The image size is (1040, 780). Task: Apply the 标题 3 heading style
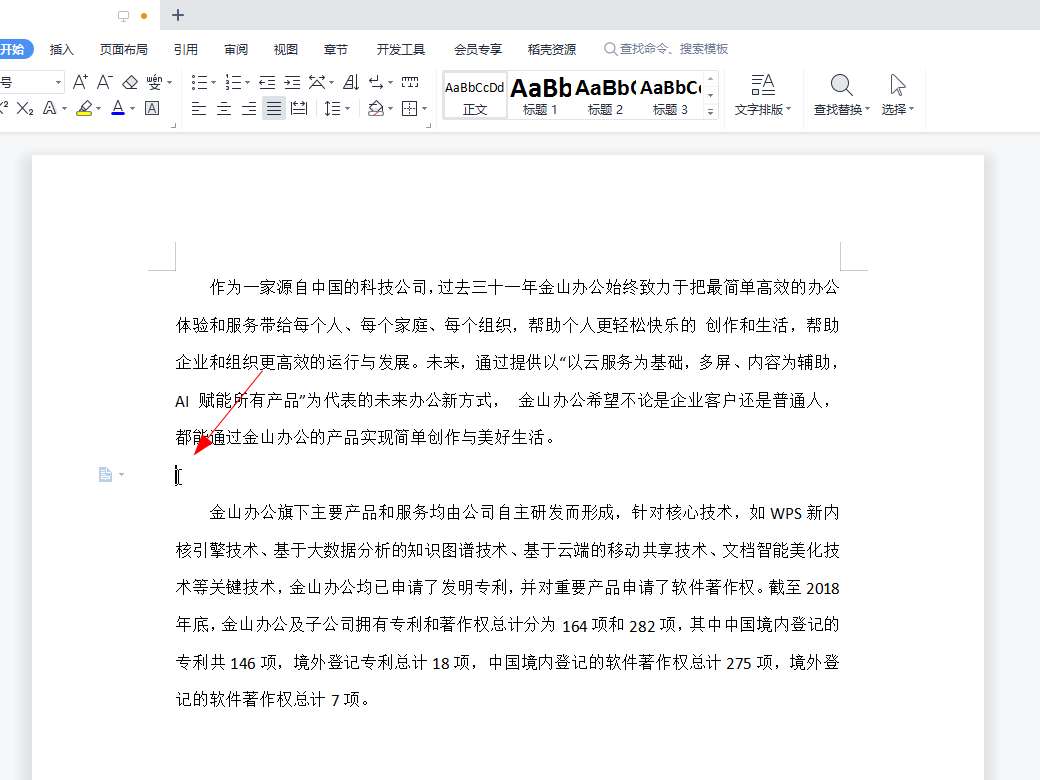click(x=671, y=96)
